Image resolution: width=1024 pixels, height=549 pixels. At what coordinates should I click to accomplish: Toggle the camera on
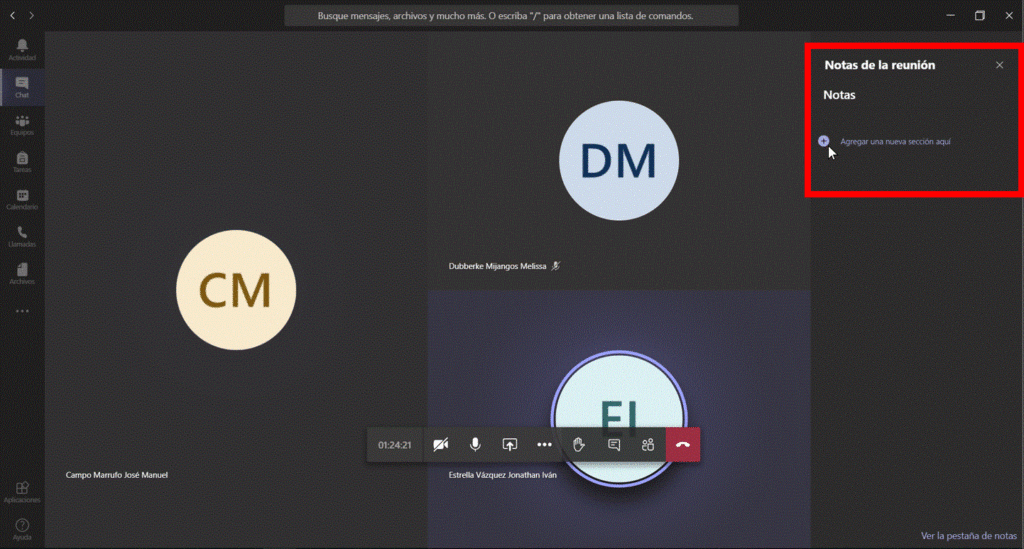440,445
